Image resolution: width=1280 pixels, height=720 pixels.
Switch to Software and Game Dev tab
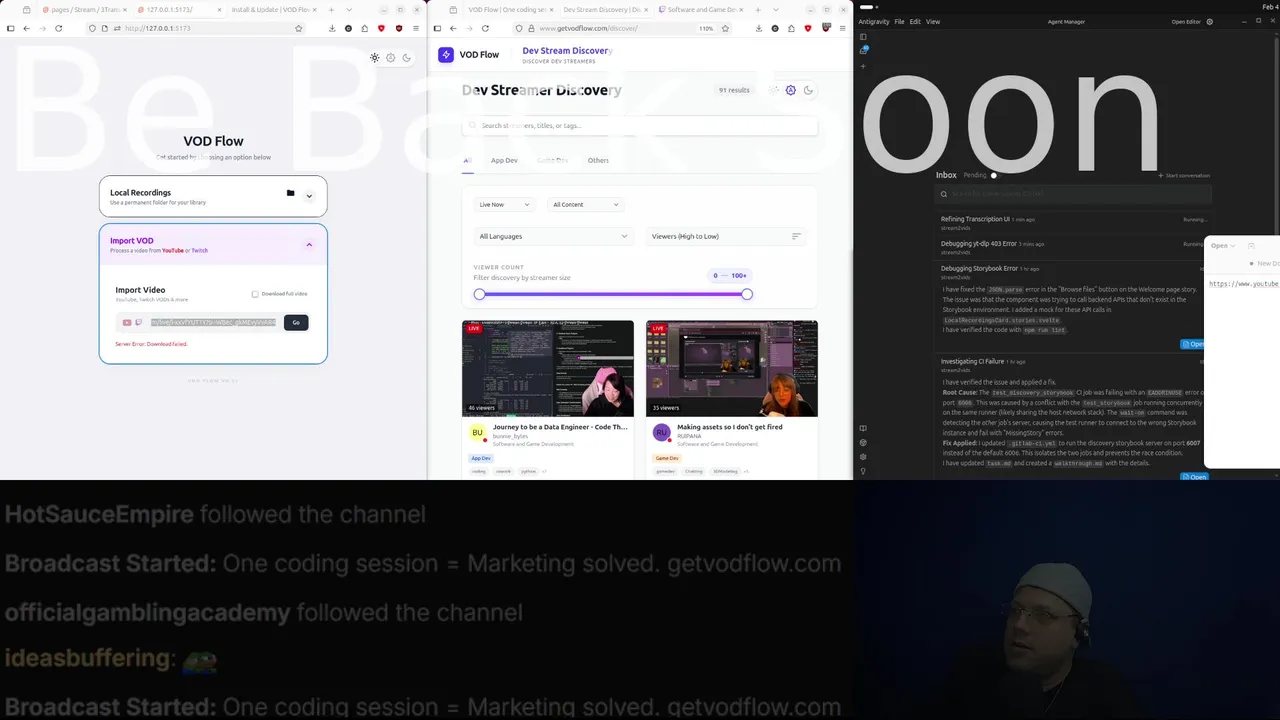click(700, 9)
